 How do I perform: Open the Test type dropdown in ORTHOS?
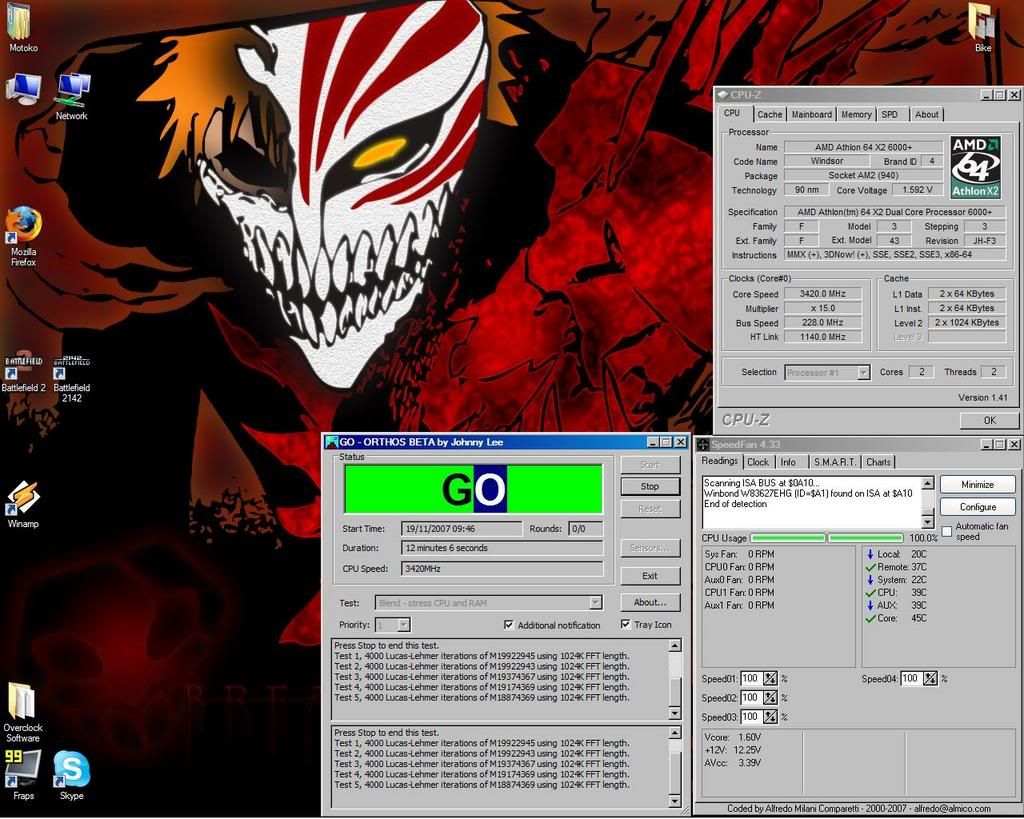595,603
